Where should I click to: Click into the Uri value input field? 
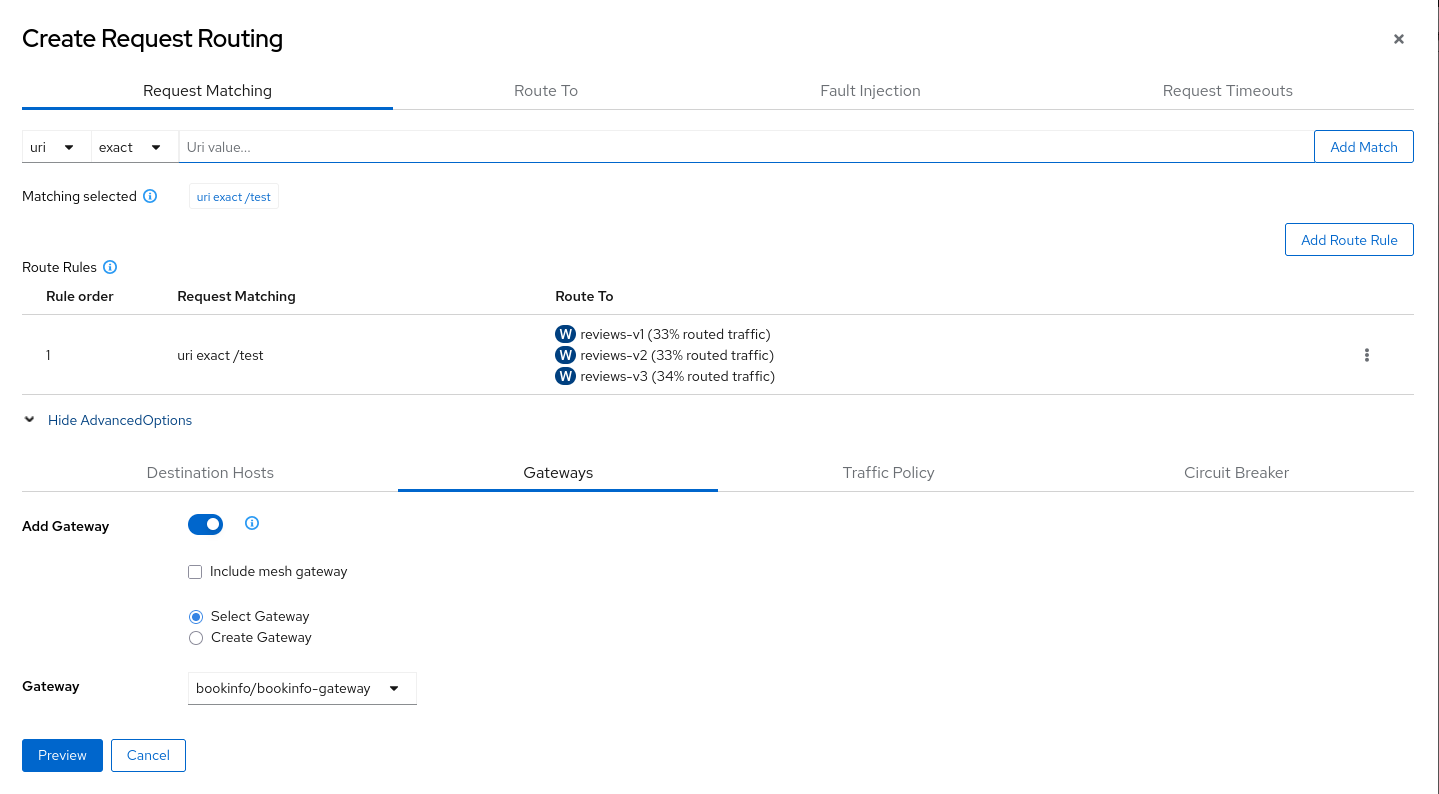pyautogui.click(x=745, y=147)
